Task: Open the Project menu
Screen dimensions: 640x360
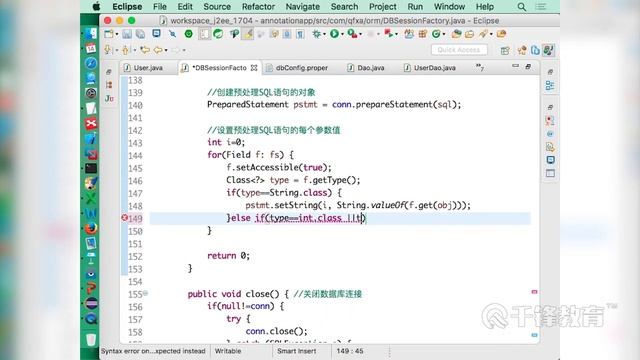Action: [x=382, y=7]
